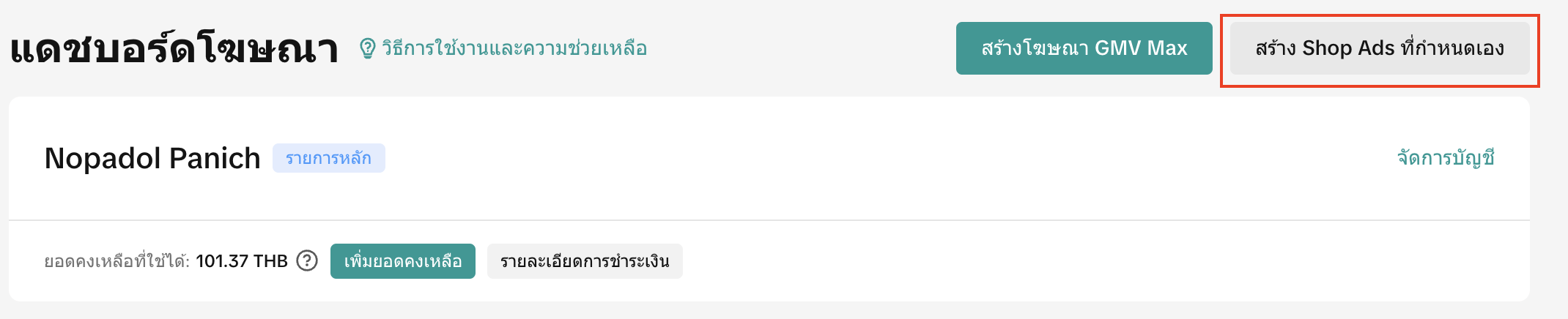Click the 101.37 THB balance amount
Viewport: 1568px width, 319px height.
242,261
